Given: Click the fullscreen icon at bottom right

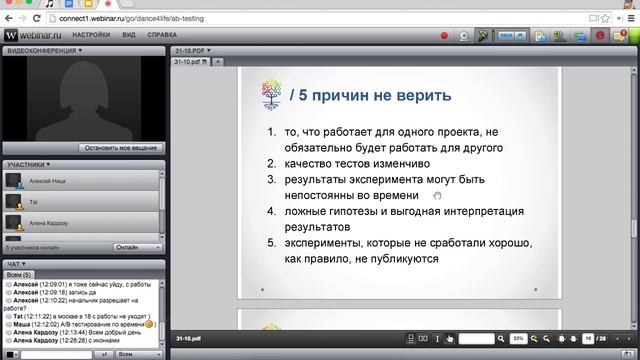Looking at the screenshot, I should pyautogui.click(x=628, y=355).
